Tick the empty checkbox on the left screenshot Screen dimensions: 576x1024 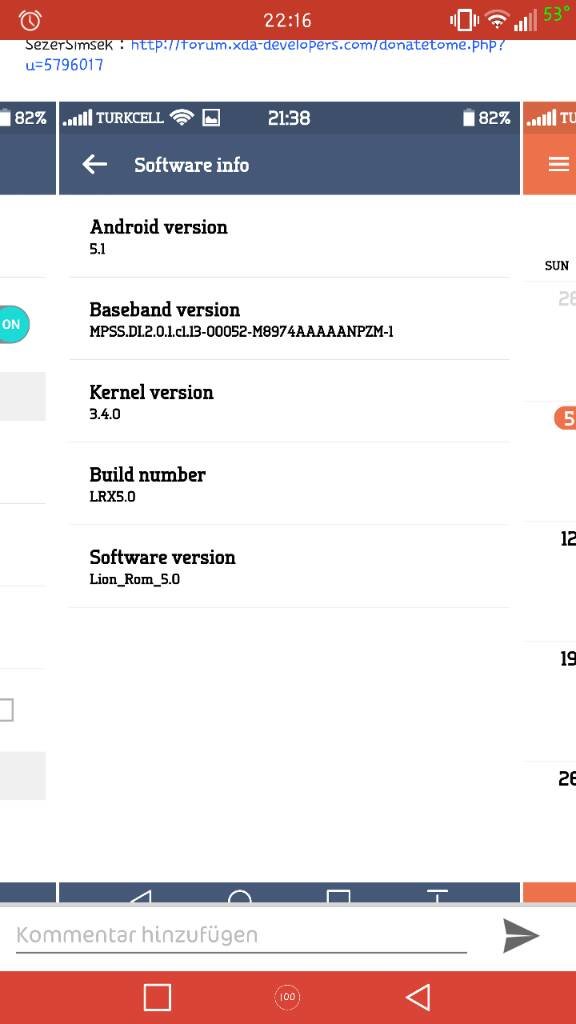click(x=6, y=709)
